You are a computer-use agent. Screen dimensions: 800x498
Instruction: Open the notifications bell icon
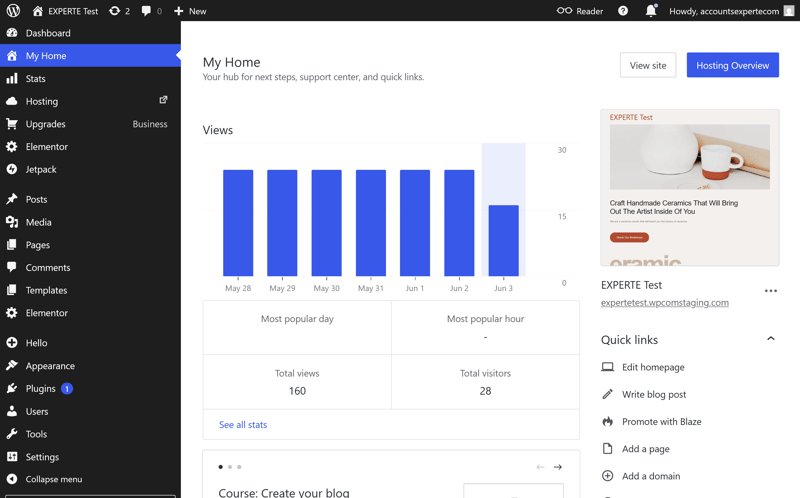pyautogui.click(x=651, y=11)
